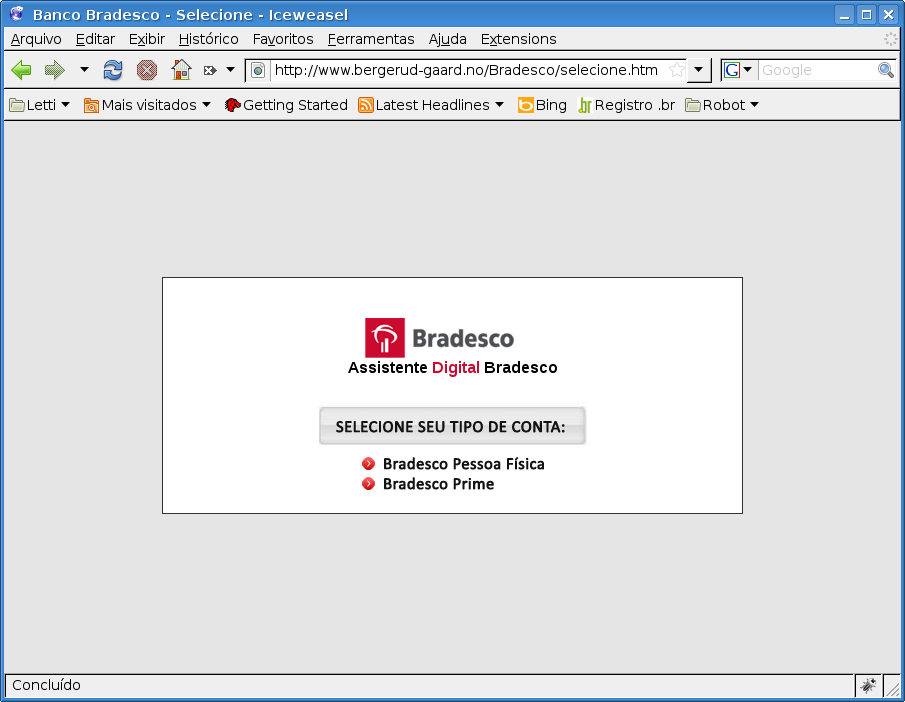Viewport: 905px width, 702px height.
Task: Click the URL address field
Action: (468, 70)
